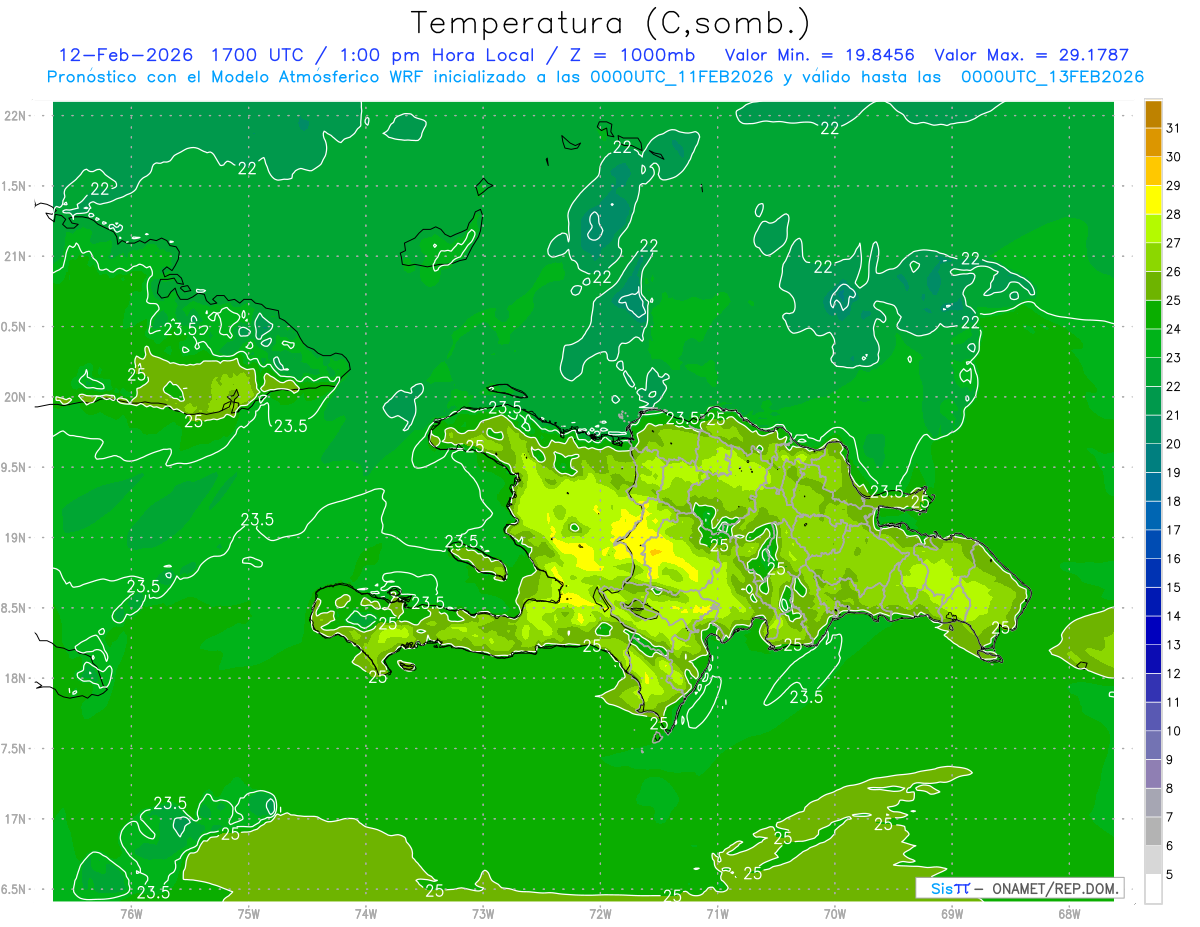The image size is (1200, 927).
Task: Click the 22N latitude axis label
Action: [16, 116]
